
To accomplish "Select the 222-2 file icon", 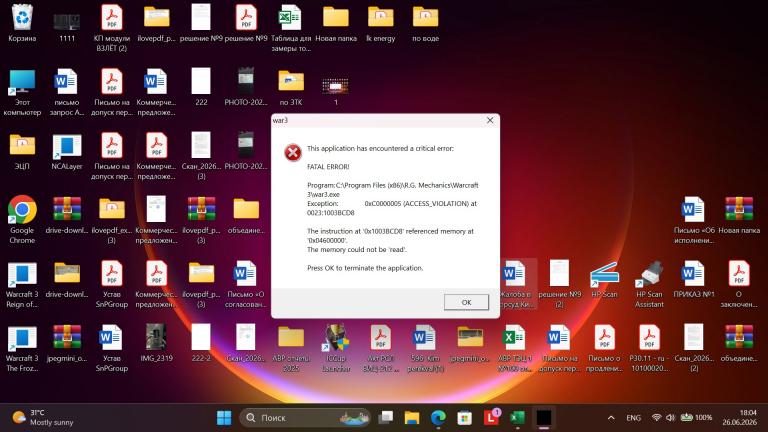I will (x=201, y=343).
